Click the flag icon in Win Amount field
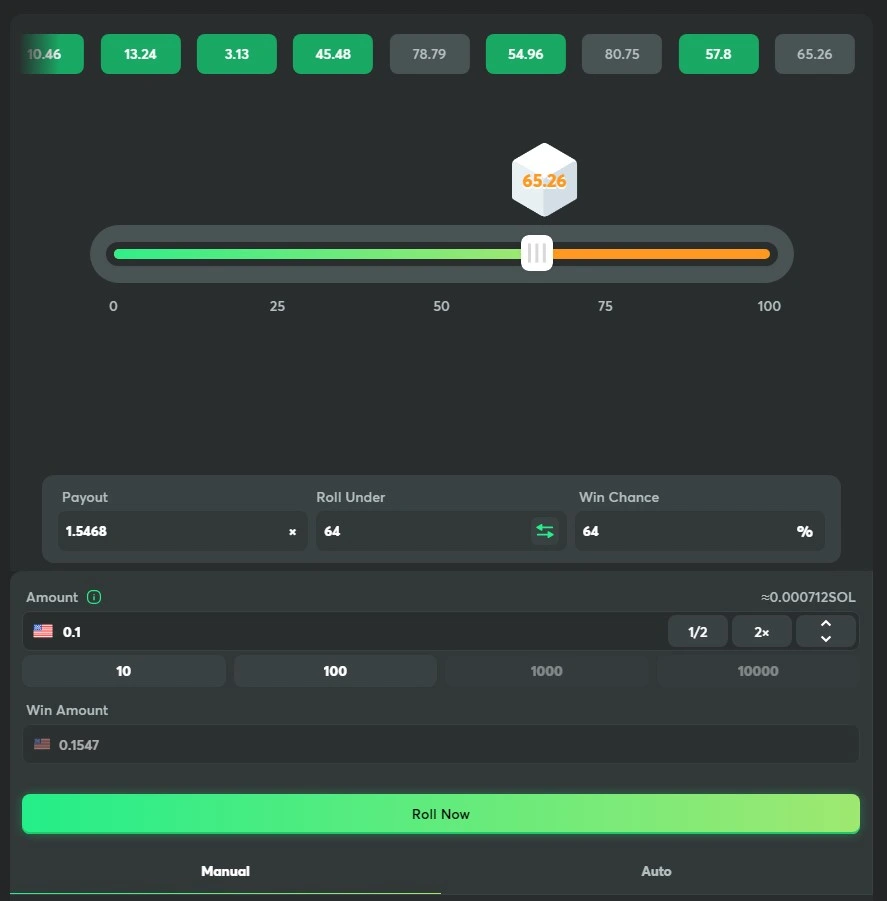Screen dimensions: 887x901 pyautogui.click(x=42, y=744)
